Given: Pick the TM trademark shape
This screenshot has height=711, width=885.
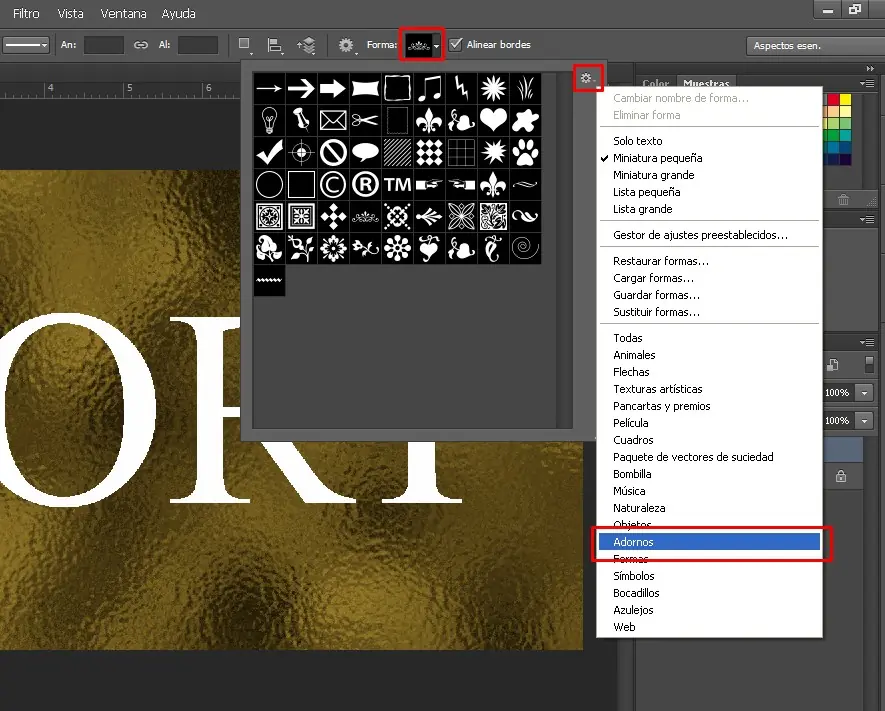Looking at the screenshot, I should (x=397, y=185).
